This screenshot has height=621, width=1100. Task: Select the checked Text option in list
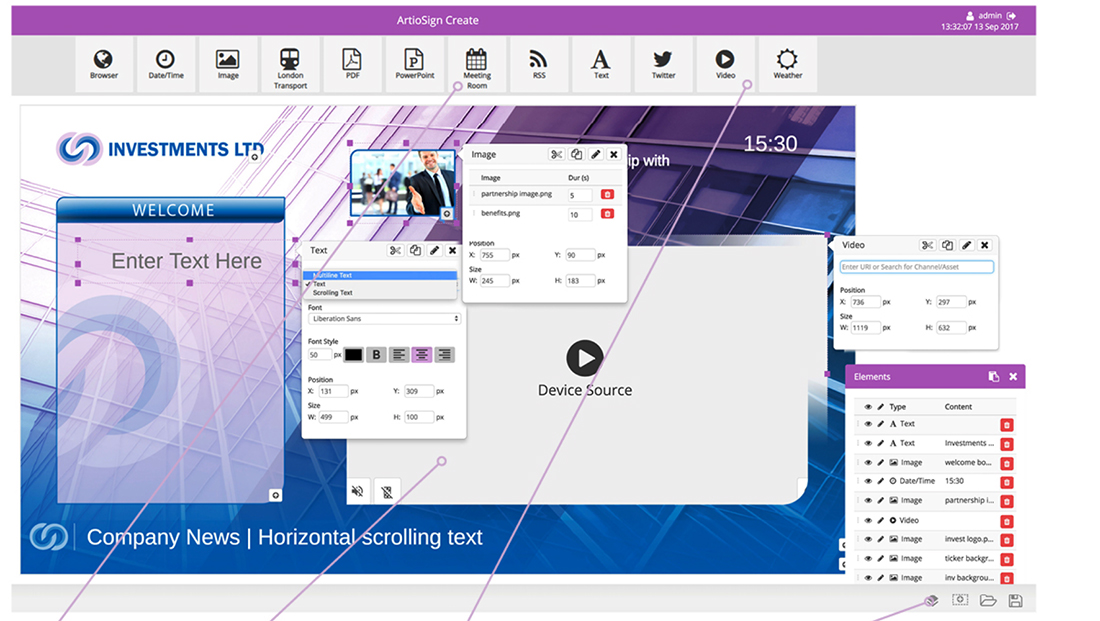coord(380,284)
